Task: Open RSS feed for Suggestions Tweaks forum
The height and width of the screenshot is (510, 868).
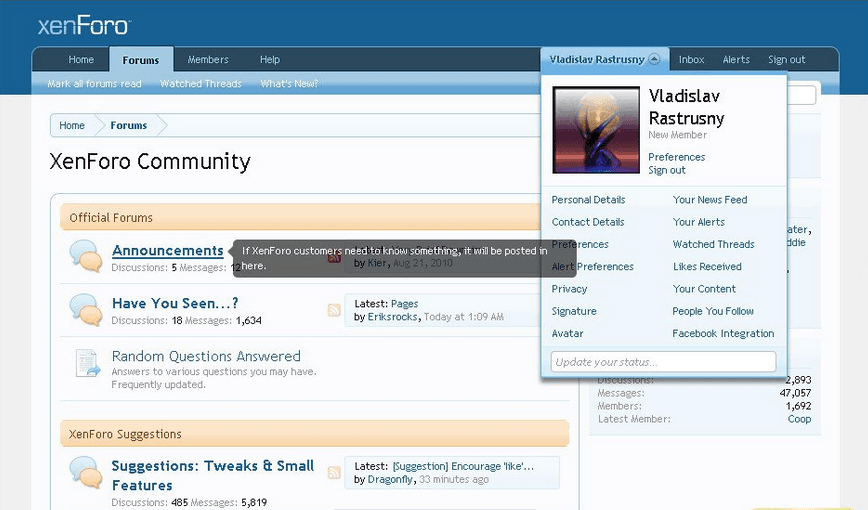Action: 334,472
